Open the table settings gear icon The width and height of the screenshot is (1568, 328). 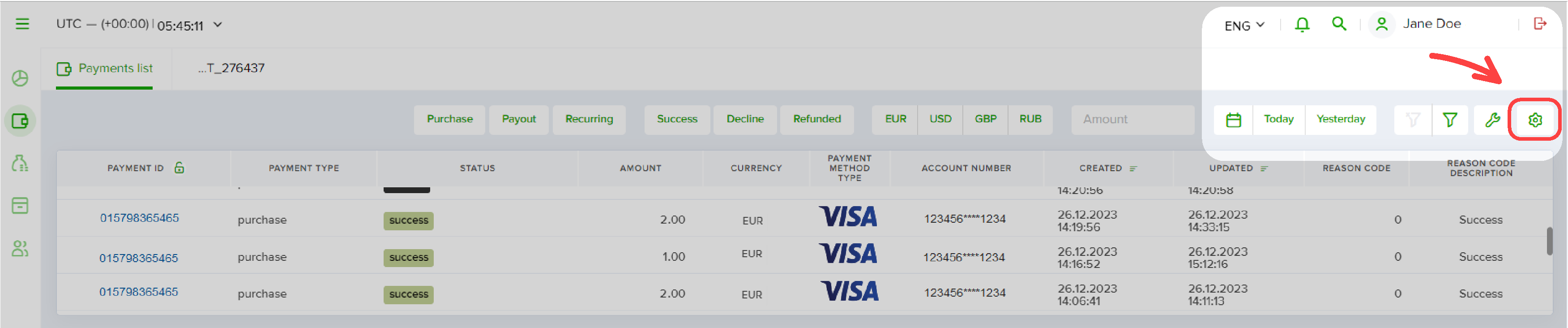pos(1534,120)
